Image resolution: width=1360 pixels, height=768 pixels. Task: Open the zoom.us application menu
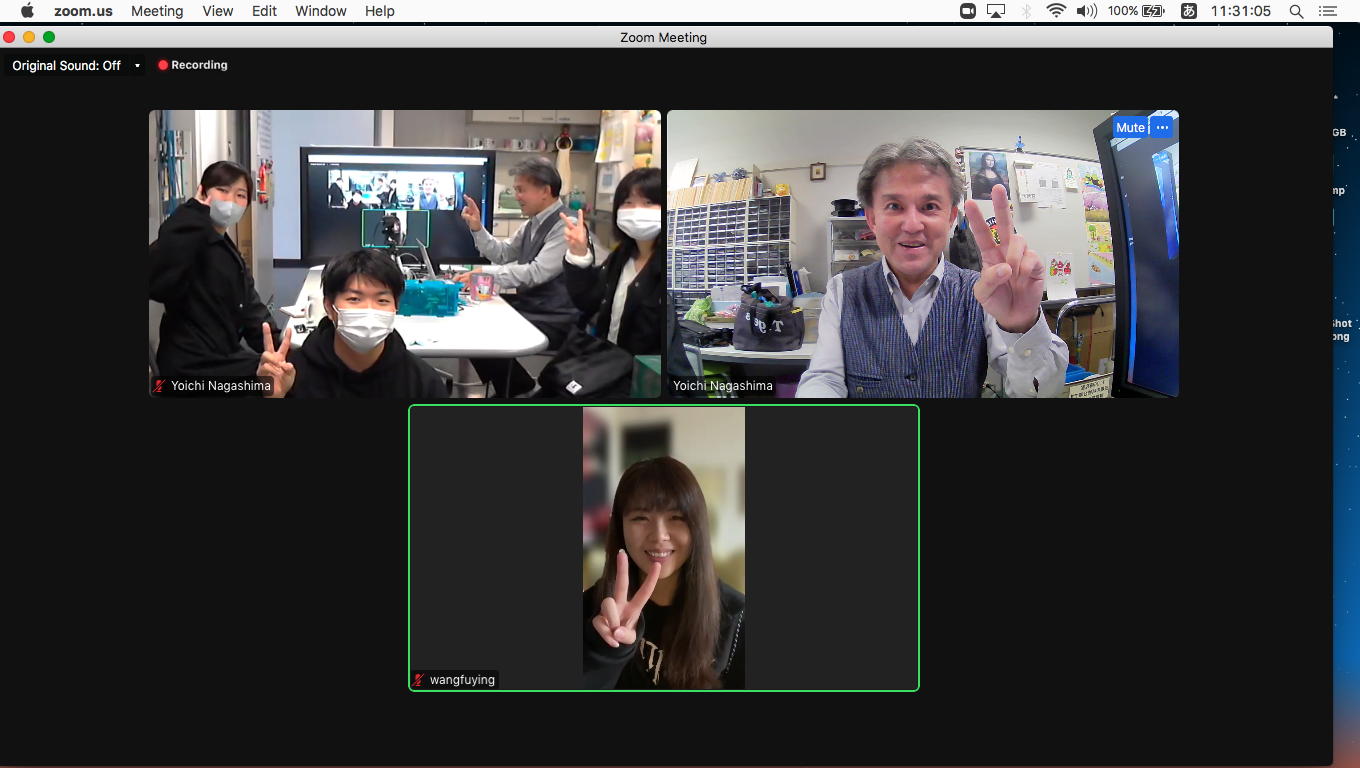click(83, 11)
